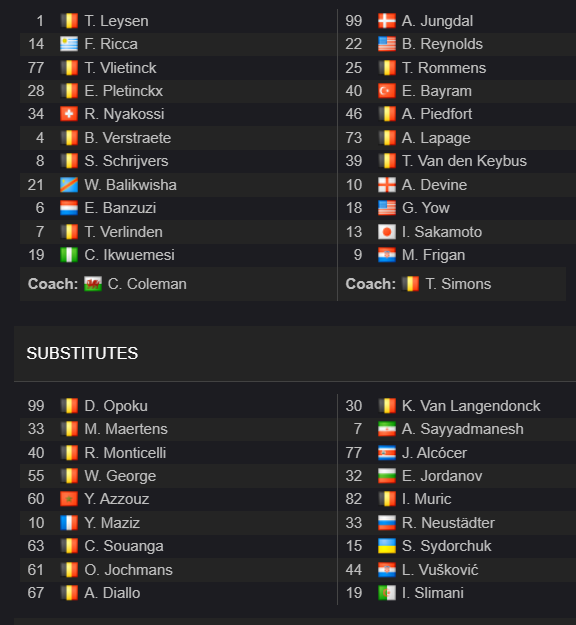Click the Ukraine flag beside S. Sydorchuk
Screen dimensions: 576x625
[387, 546]
